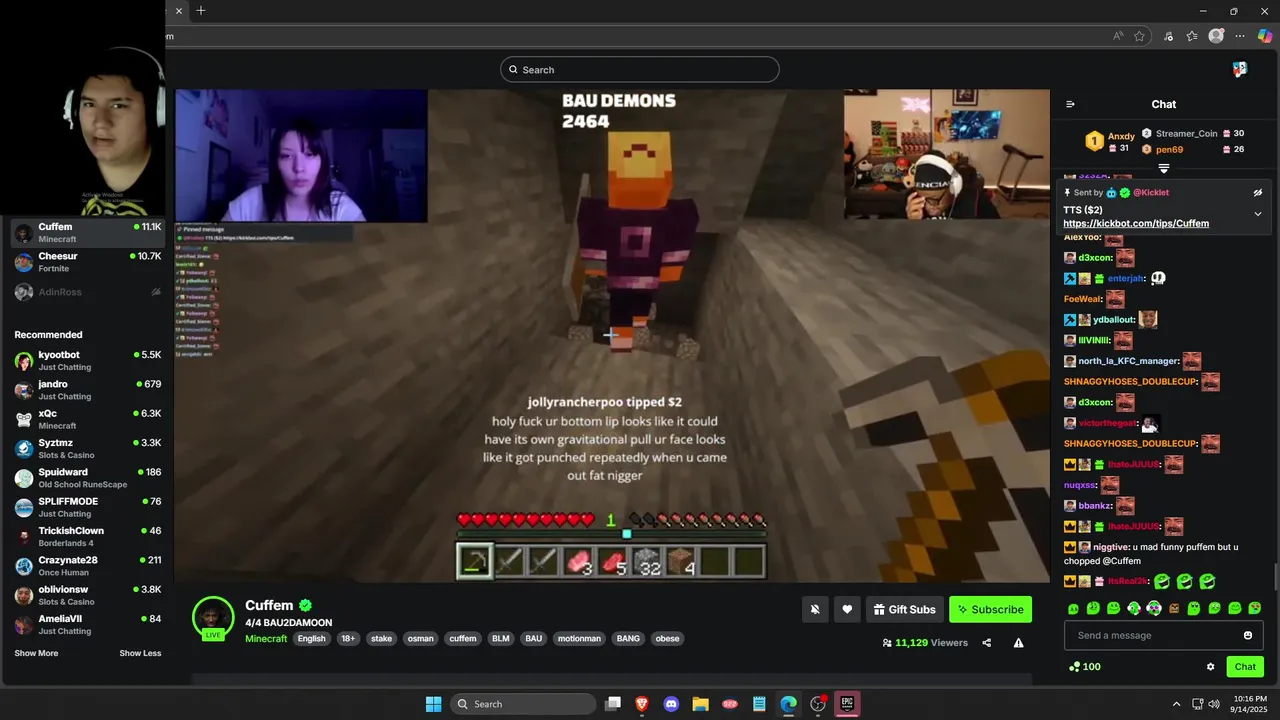Select the obese tag
Viewport: 1280px width, 720px height.
pos(667,638)
